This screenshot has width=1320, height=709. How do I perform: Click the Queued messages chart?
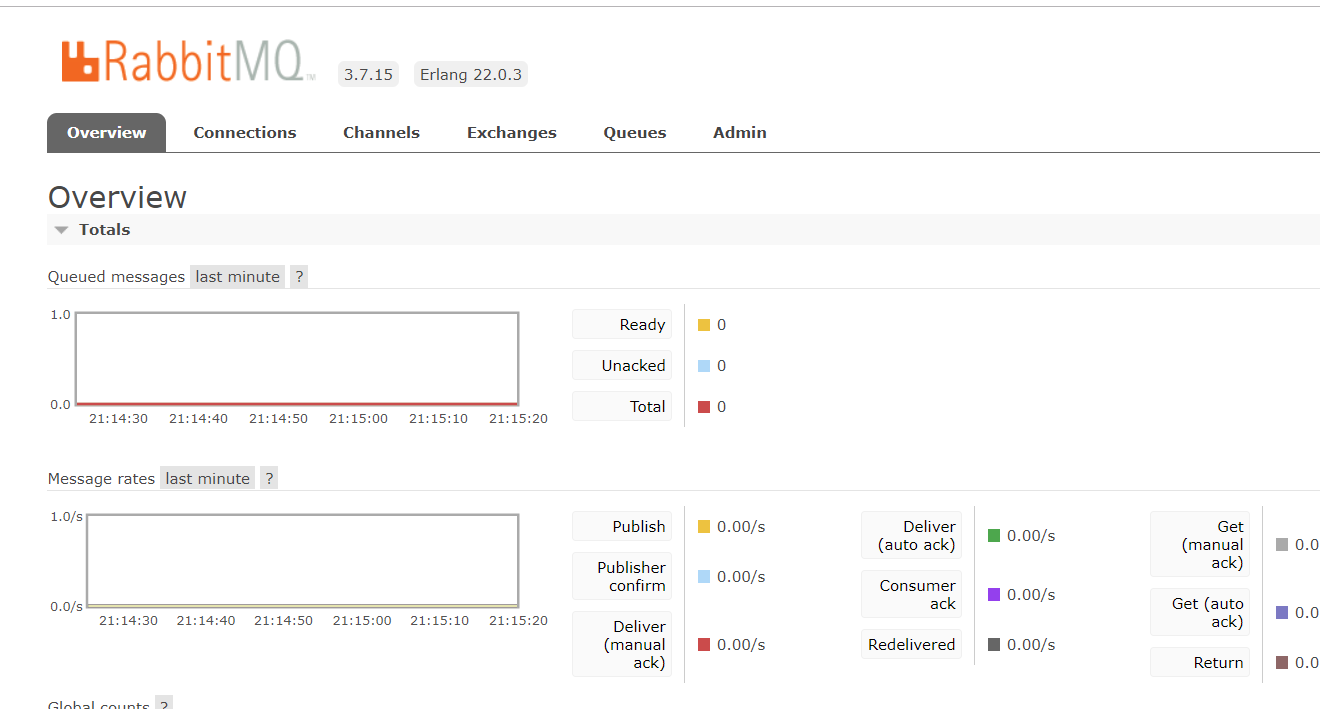point(297,359)
